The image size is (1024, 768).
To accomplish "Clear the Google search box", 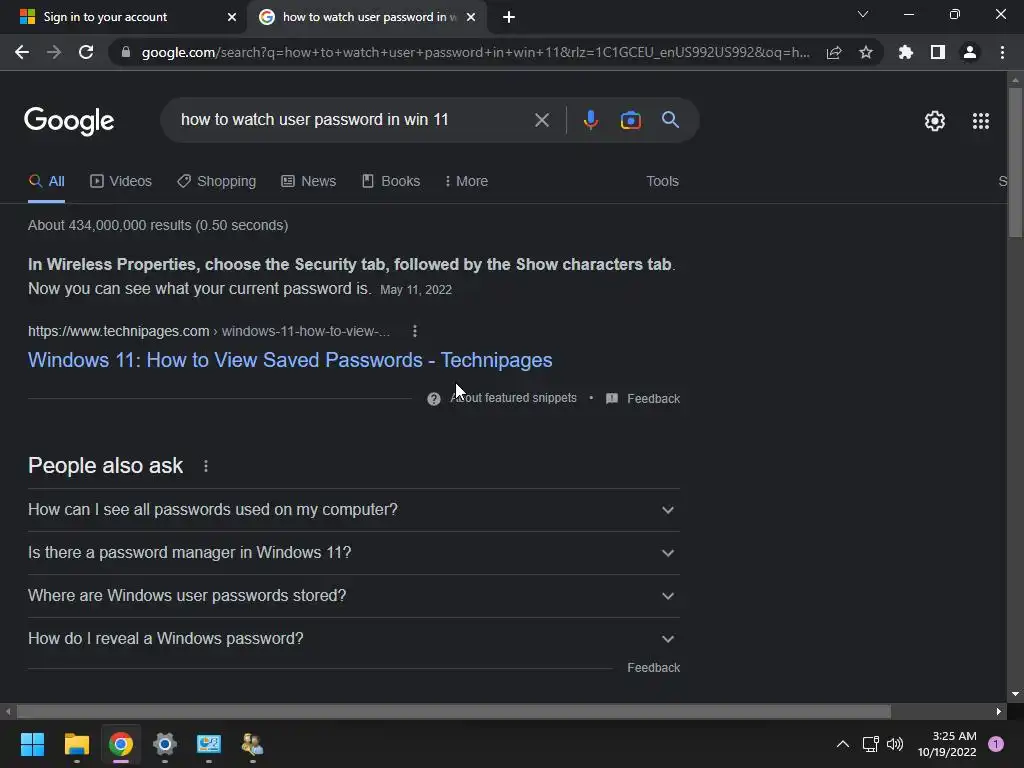I will tap(541, 120).
